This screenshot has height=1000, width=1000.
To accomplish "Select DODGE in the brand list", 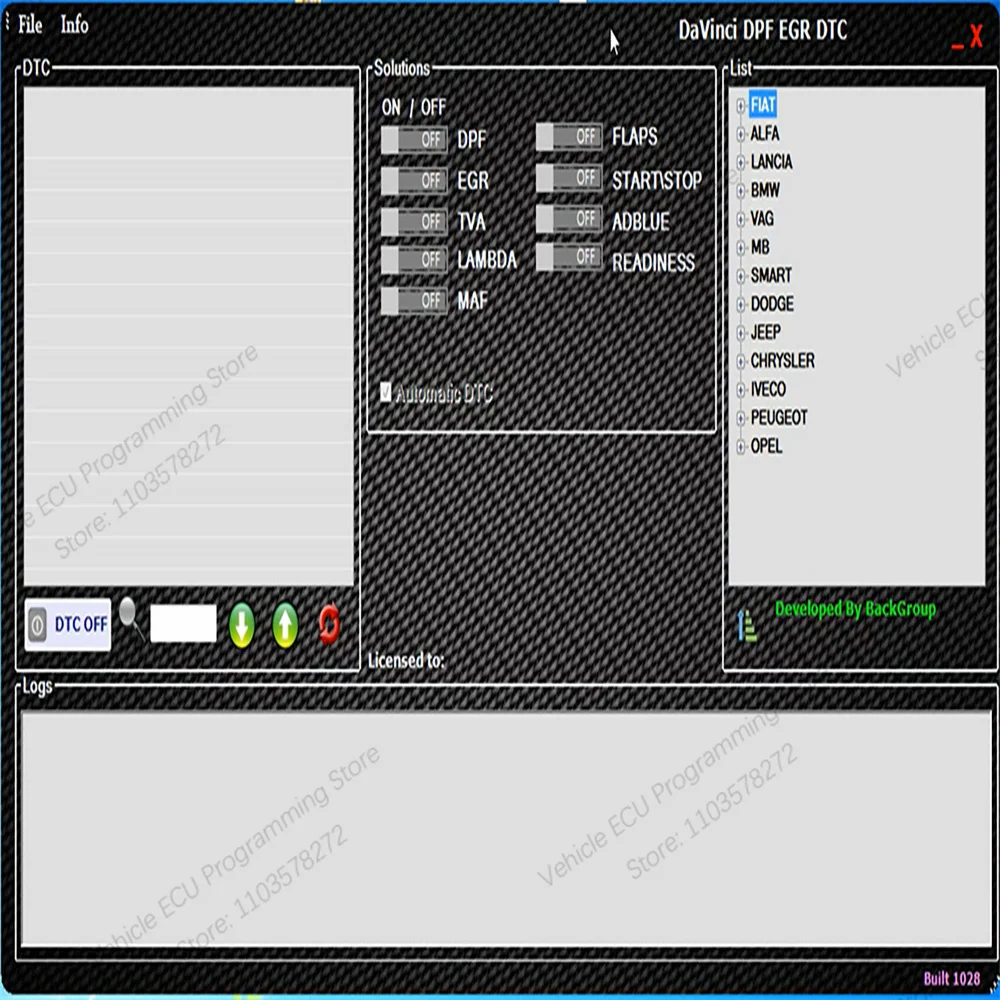I will pyautogui.click(x=772, y=304).
